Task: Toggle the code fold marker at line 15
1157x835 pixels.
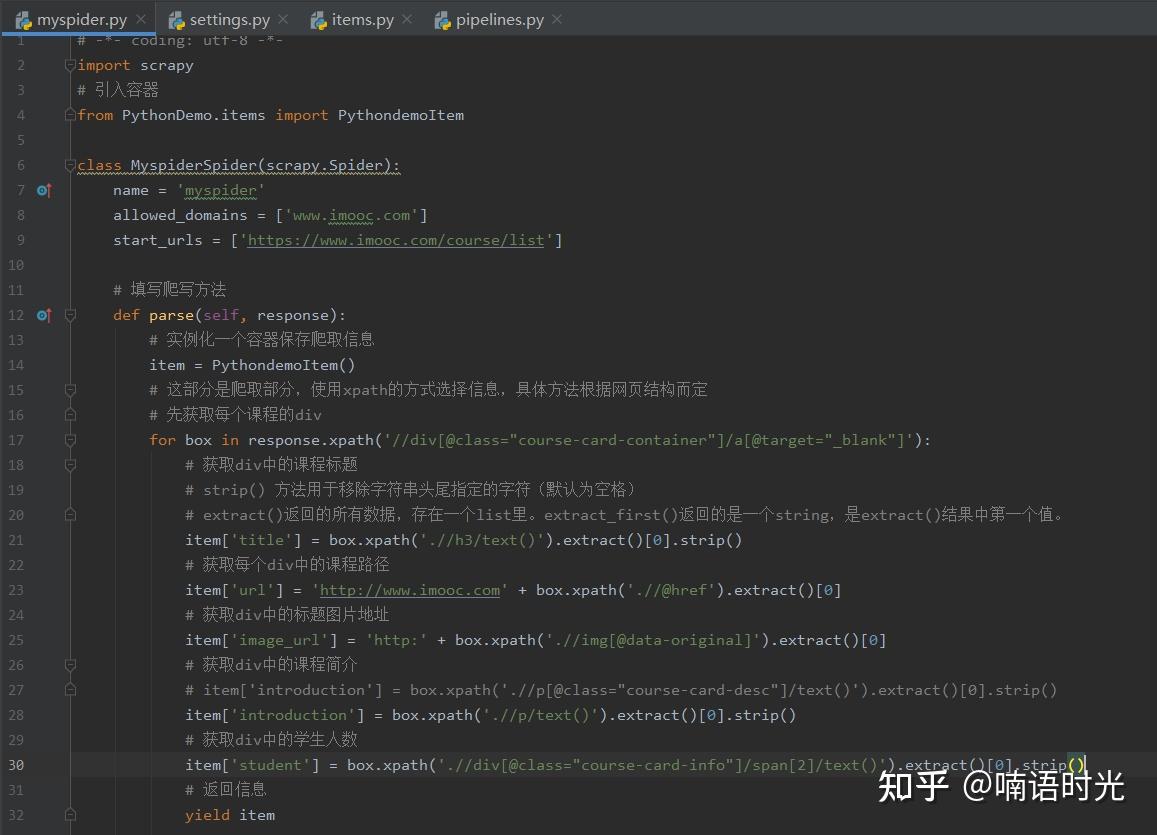Action: tap(69, 389)
